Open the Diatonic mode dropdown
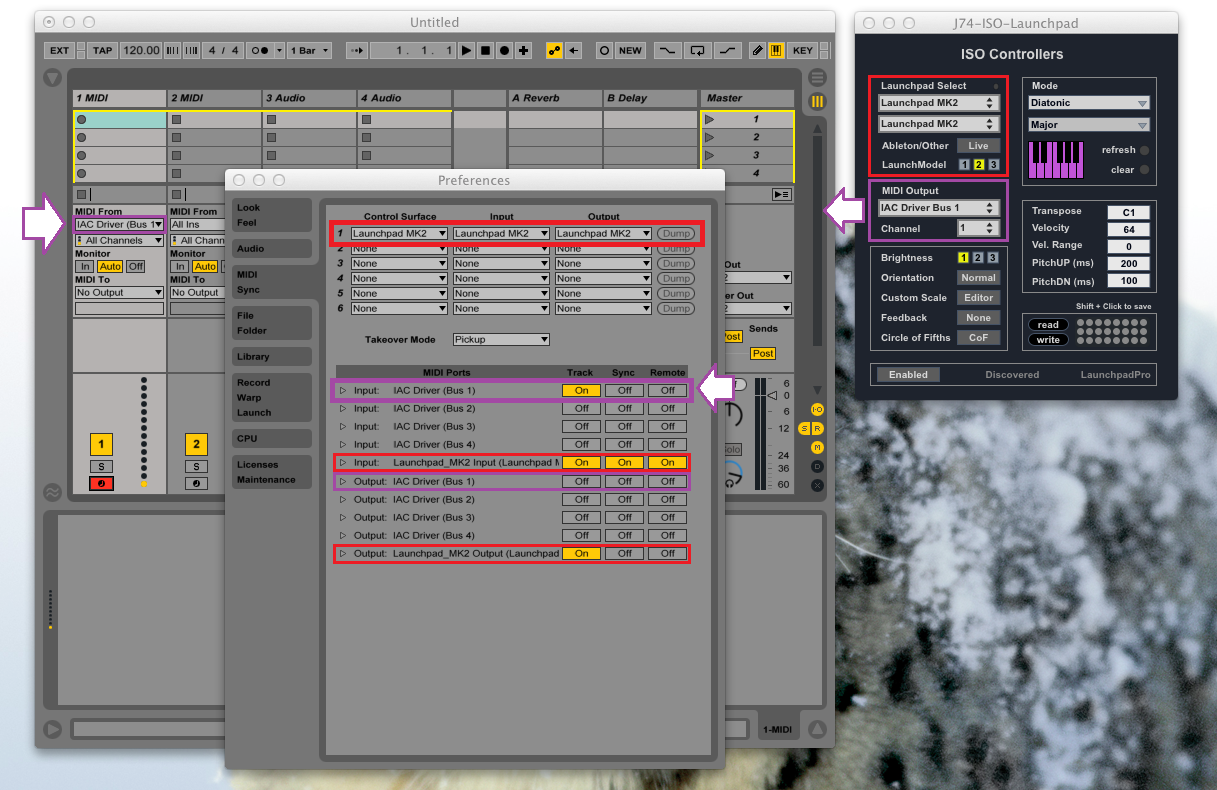 (x=1089, y=103)
